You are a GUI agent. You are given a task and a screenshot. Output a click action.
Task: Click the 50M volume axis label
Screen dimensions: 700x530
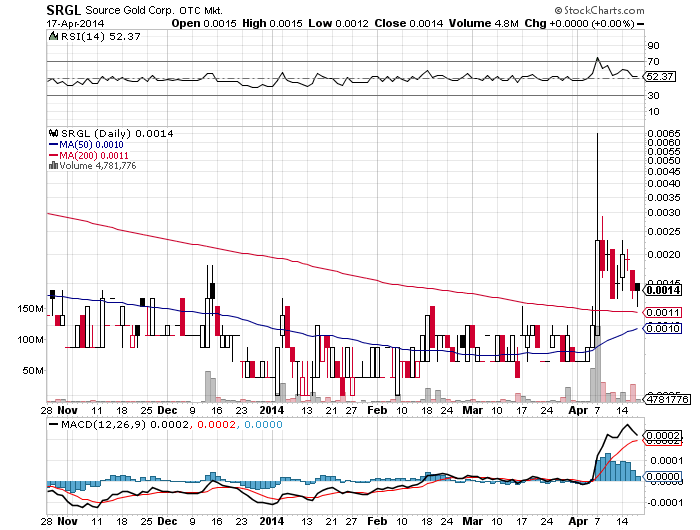[33, 371]
